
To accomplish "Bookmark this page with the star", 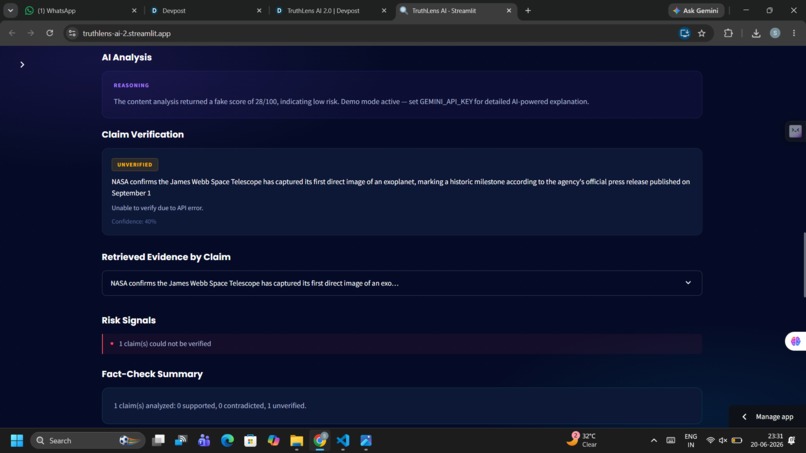I will tap(702, 33).
